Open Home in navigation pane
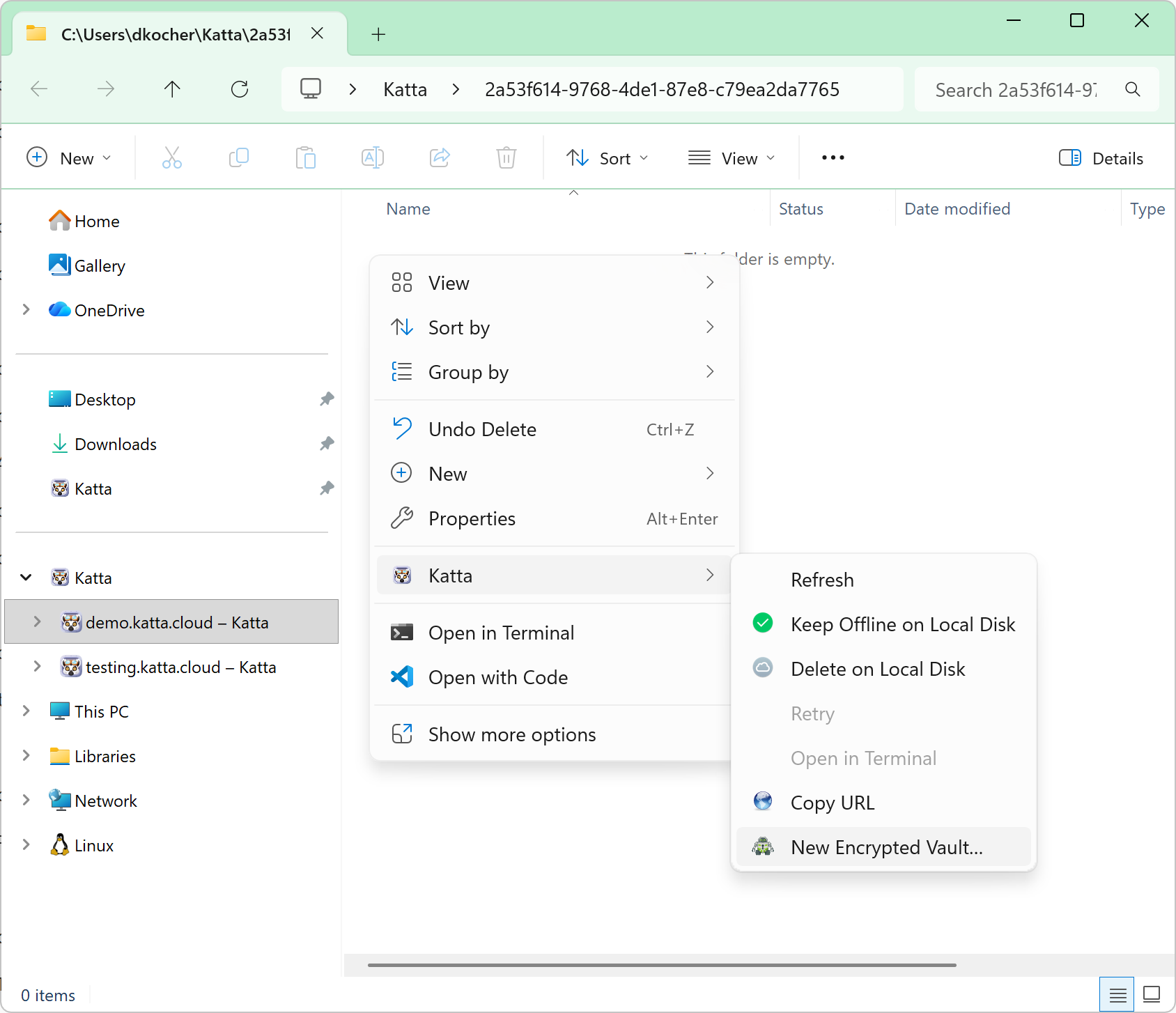The height and width of the screenshot is (1013, 1176). 84,221
